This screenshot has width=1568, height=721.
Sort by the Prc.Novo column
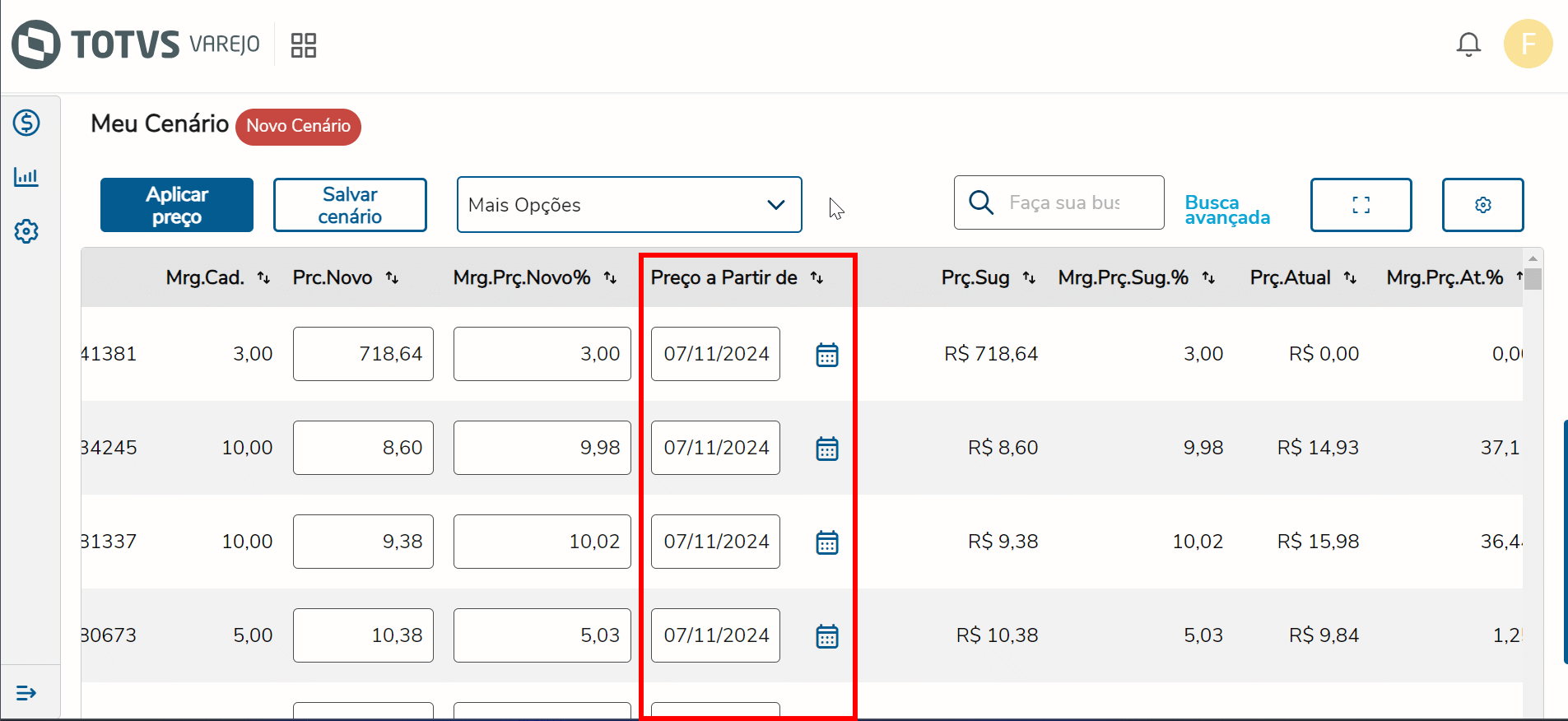pos(393,278)
